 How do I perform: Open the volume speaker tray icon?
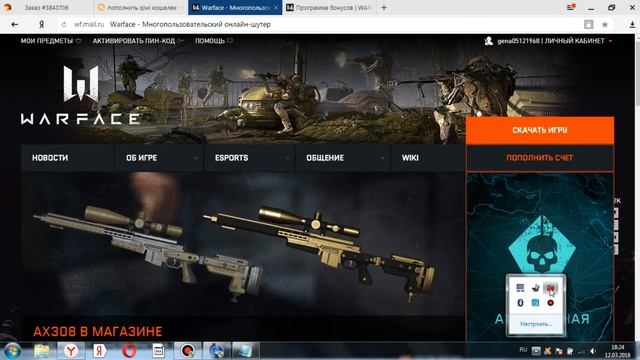593,351
